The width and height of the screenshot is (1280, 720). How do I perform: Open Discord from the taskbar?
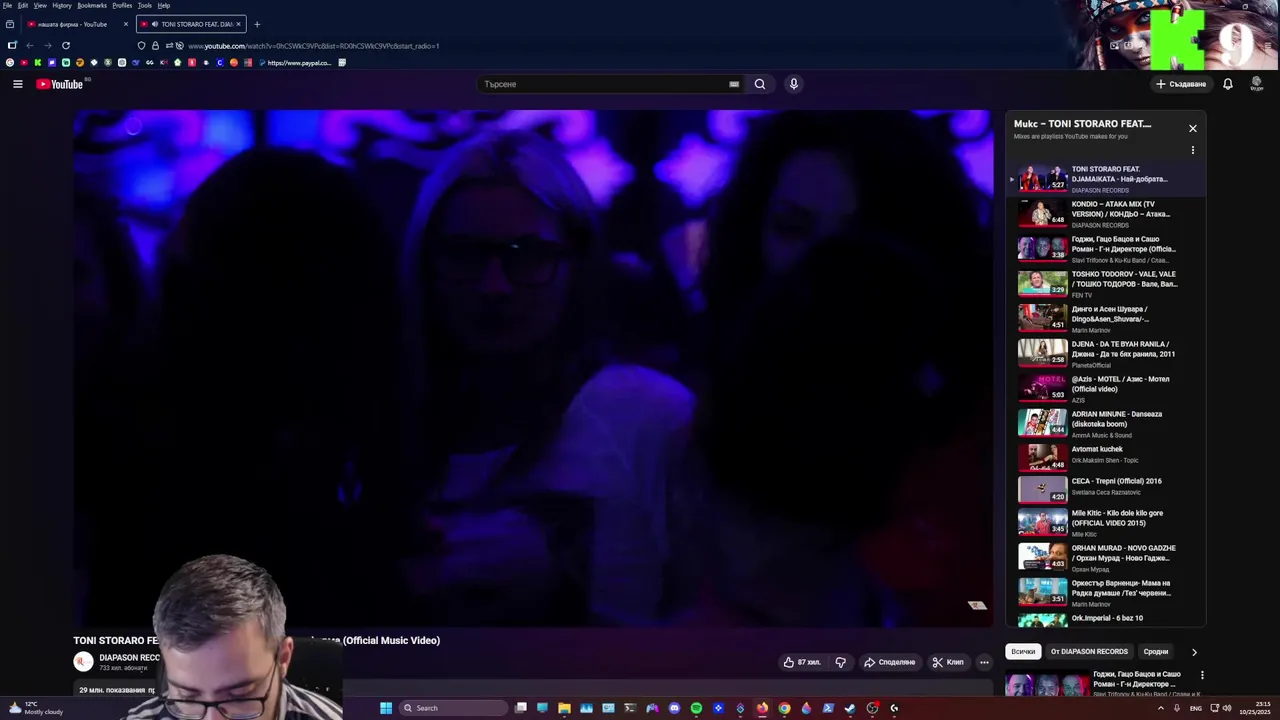[674, 708]
